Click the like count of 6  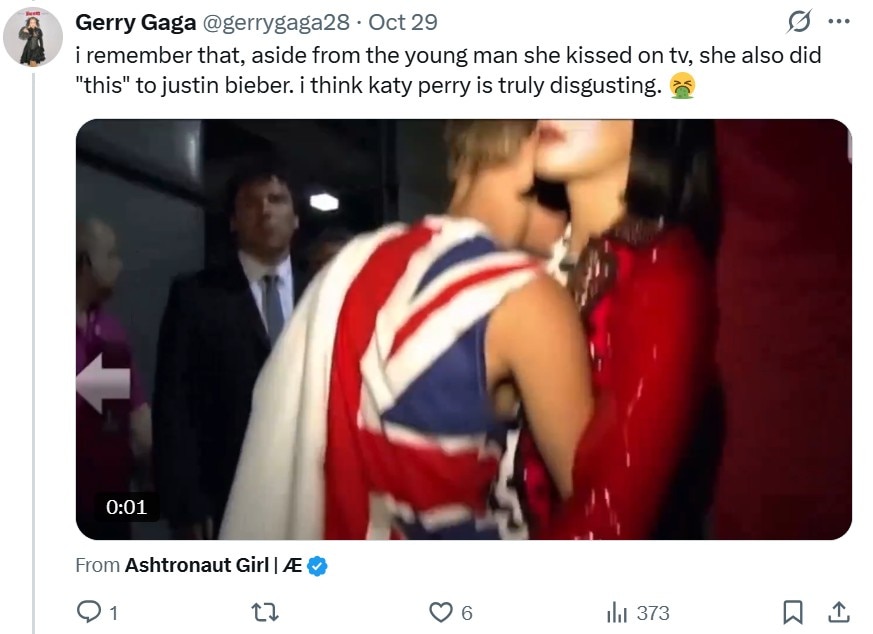pyautogui.click(x=466, y=613)
